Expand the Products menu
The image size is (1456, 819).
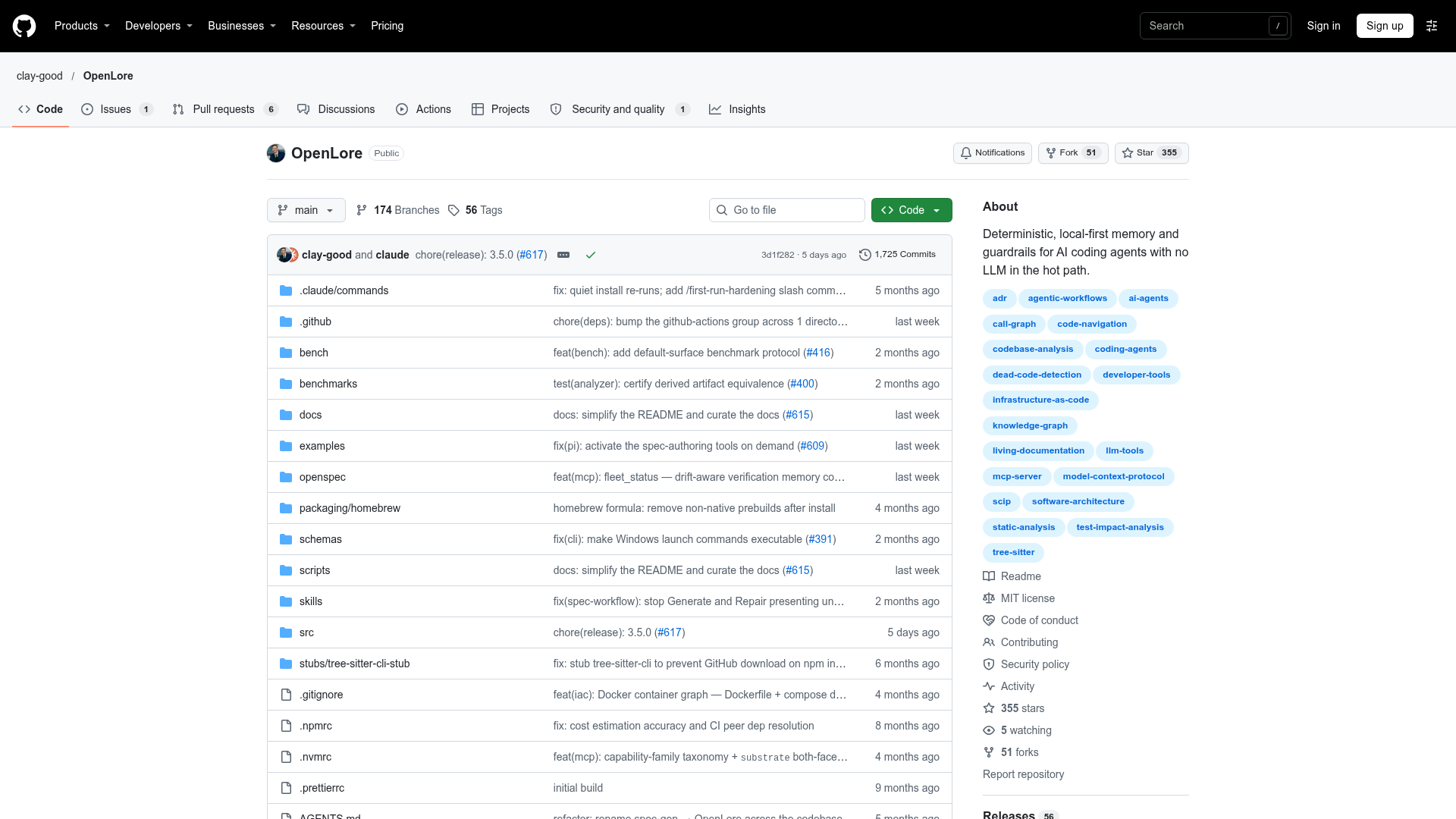82,26
